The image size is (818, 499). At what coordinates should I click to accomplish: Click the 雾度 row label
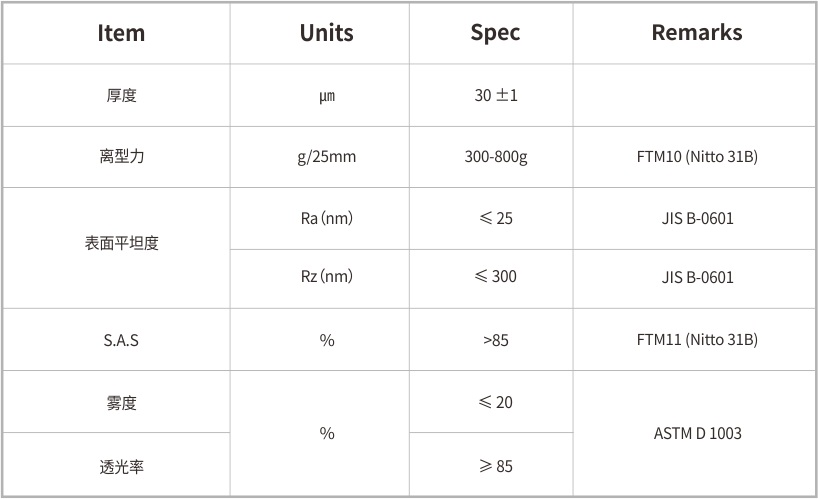coord(121,403)
